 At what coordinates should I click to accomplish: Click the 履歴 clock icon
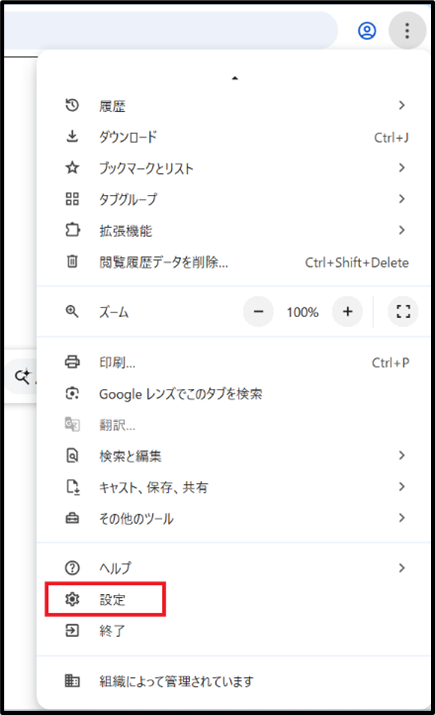click(72, 105)
